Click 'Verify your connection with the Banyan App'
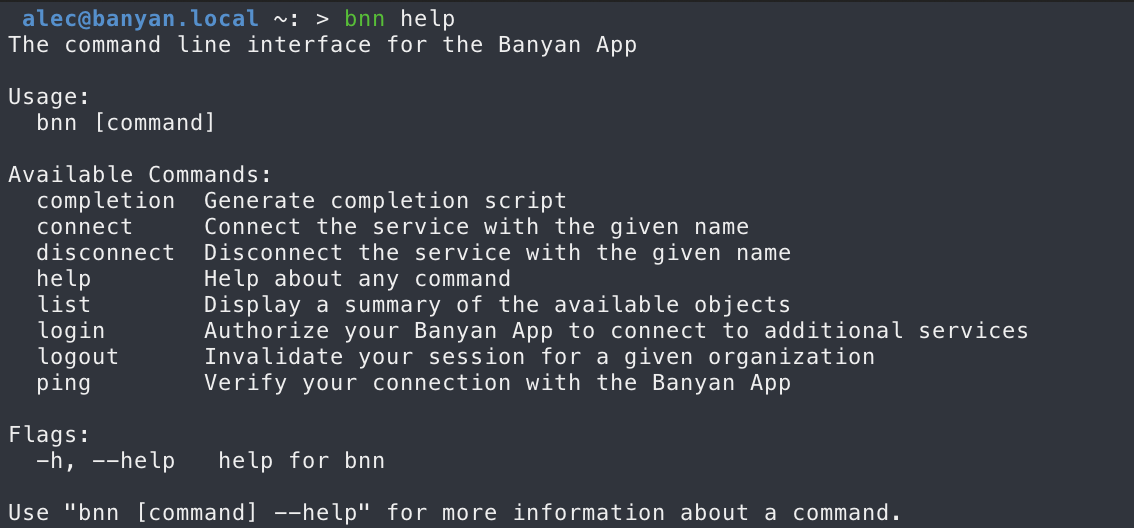1134x528 pixels. (498, 383)
